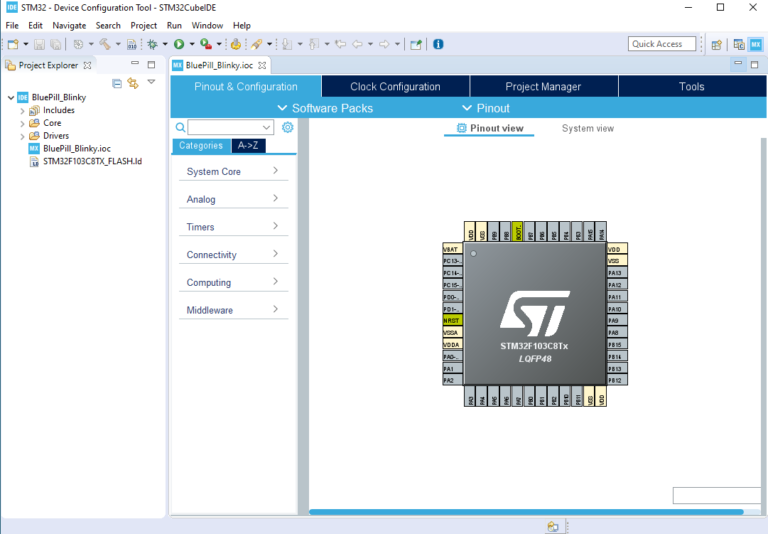Expand the Connectivity category
Image resolution: width=768 pixels, height=534 pixels.
(x=233, y=255)
